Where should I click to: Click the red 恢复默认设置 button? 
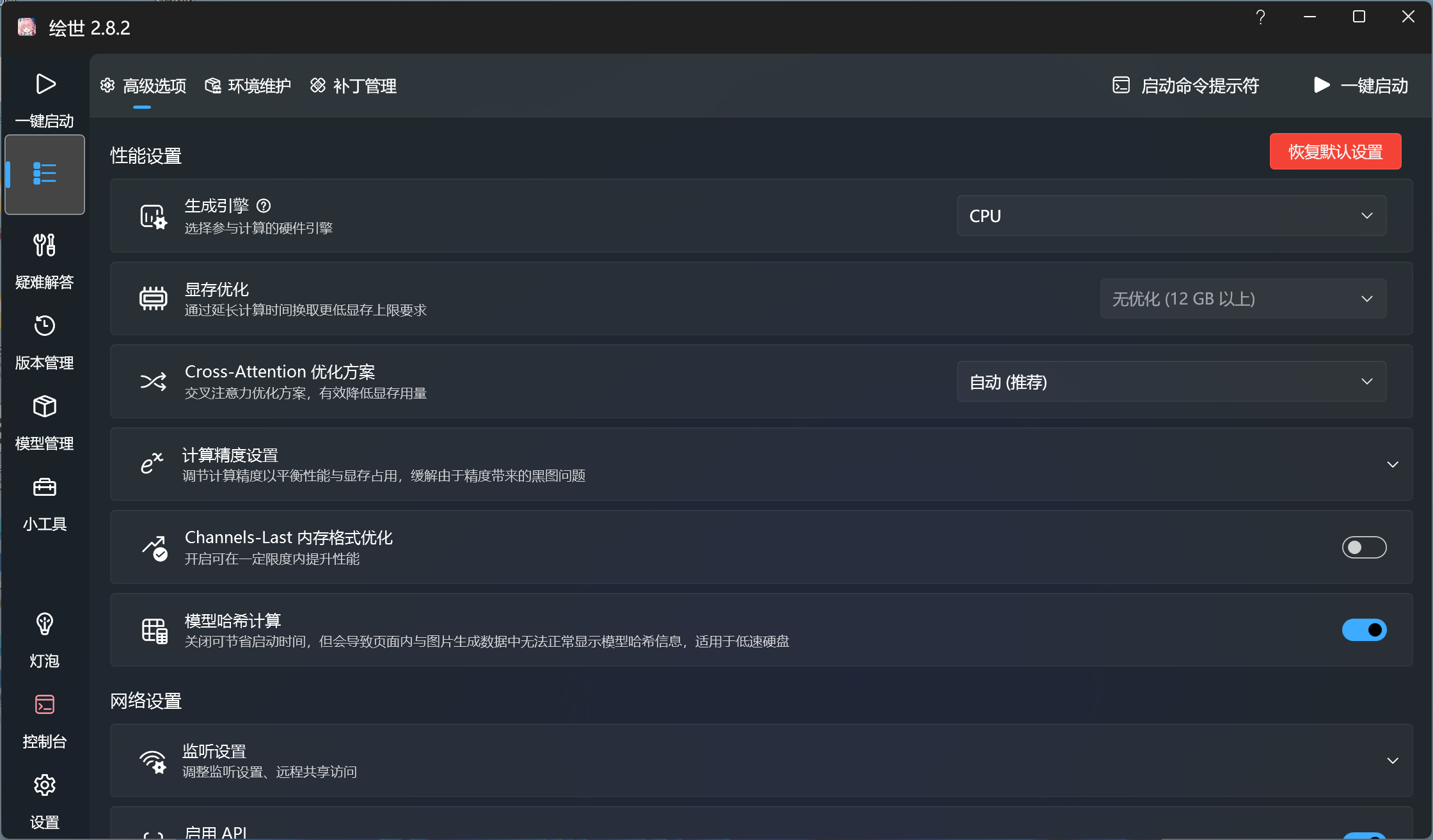[1335, 152]
